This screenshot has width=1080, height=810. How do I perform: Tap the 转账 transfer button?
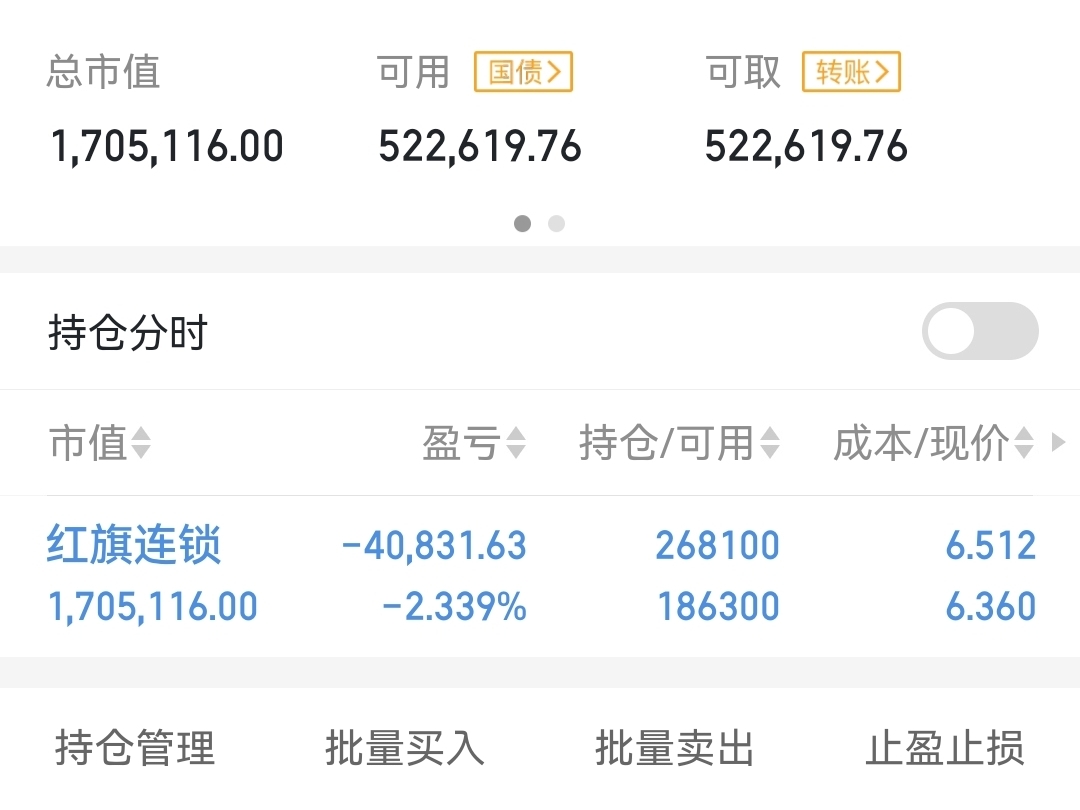851,72
